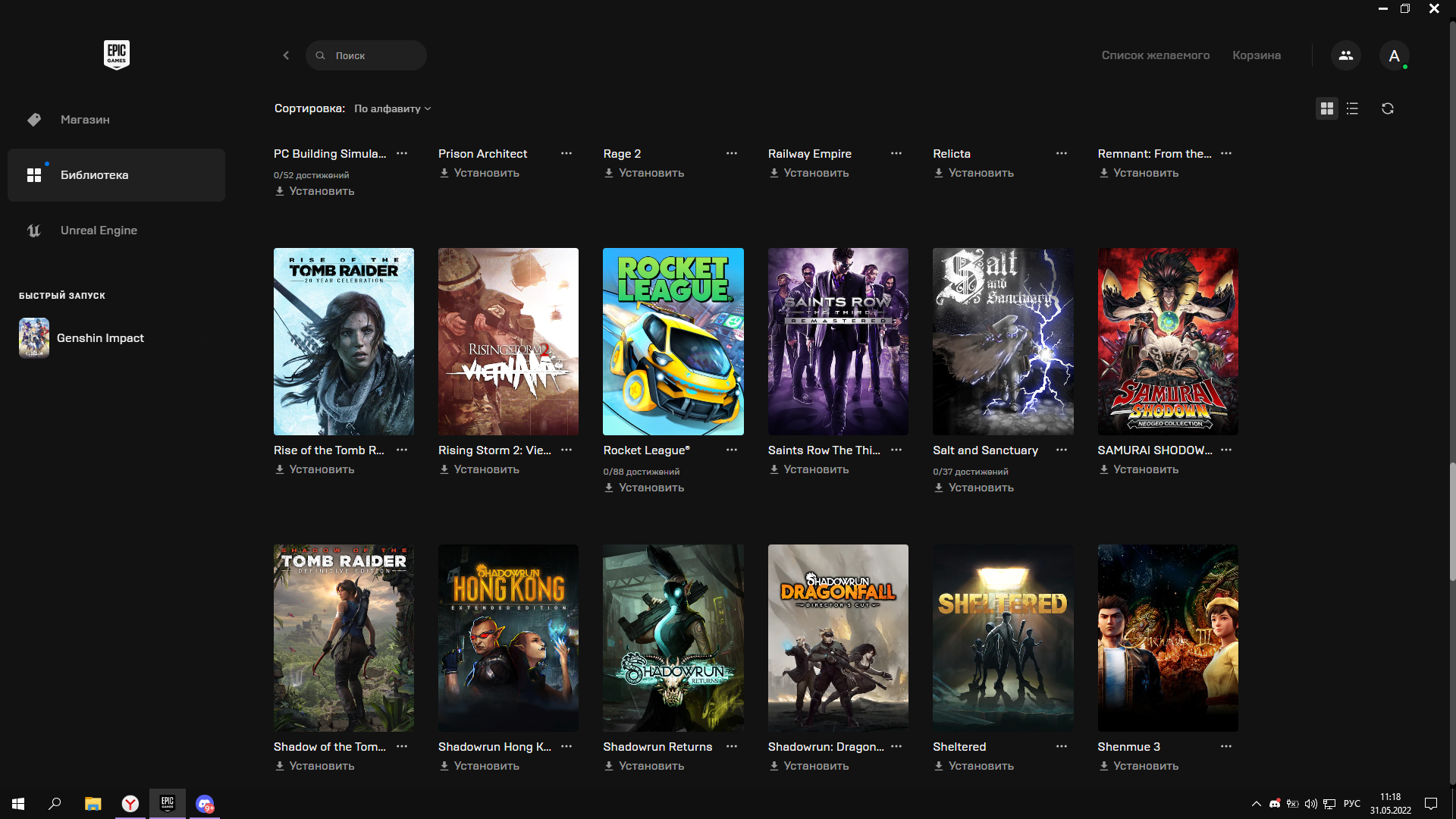Open Windows notification center
Viewport: 1456px width, 819px height.
(1431, 804)
